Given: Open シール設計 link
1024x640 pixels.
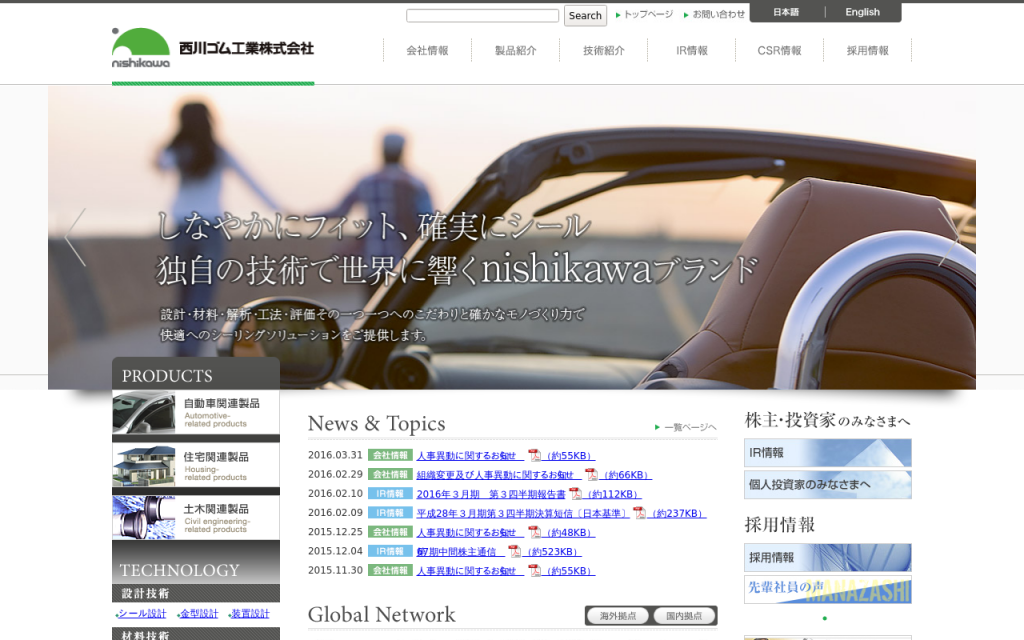Looking at the screenshot, I should 141,614.
